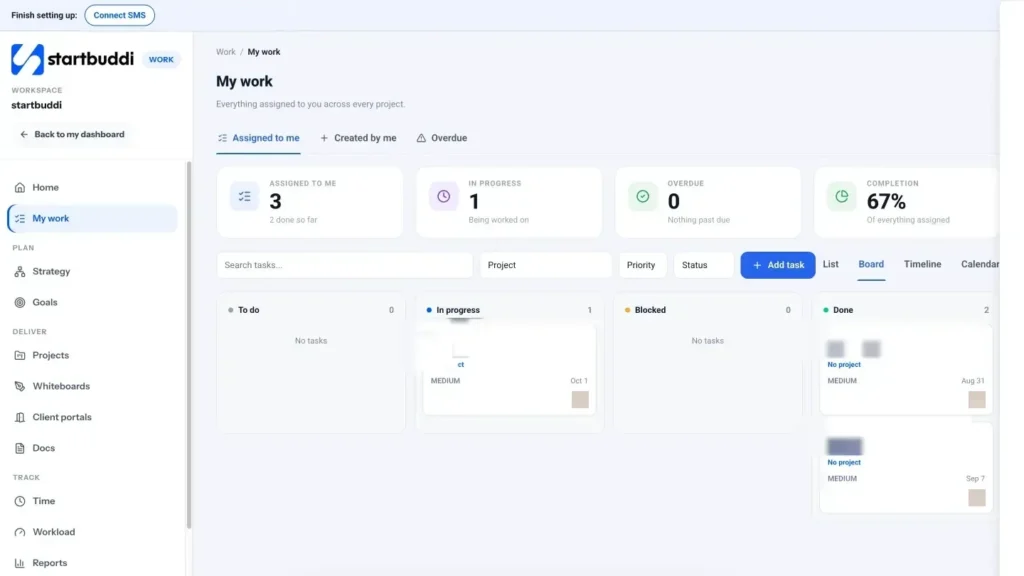Click the Completion pie chart icon
This screenshot has width=1024, height=576.
tap(842, 197)
